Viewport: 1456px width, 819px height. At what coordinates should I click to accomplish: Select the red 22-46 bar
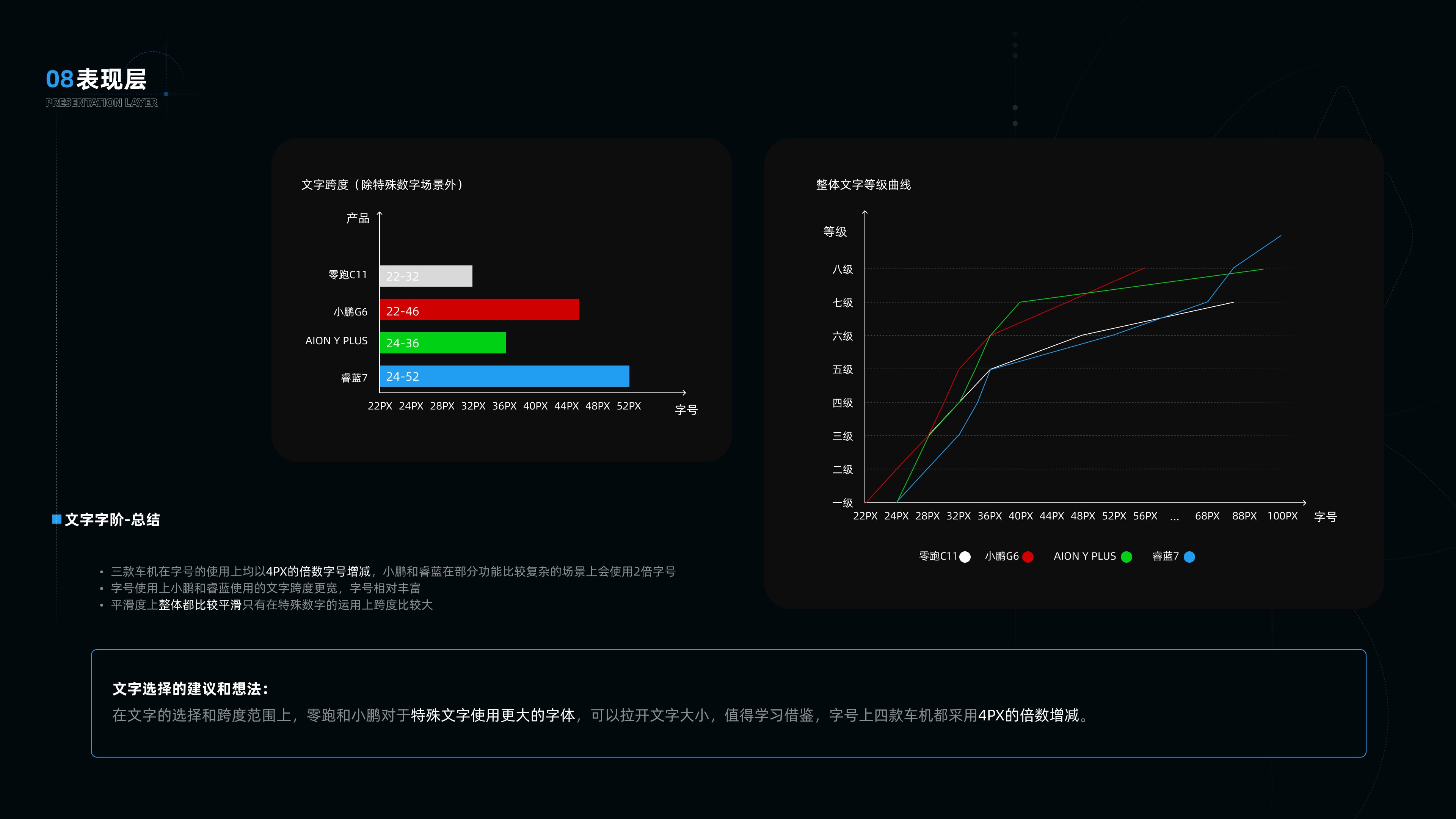click(479, 310)
